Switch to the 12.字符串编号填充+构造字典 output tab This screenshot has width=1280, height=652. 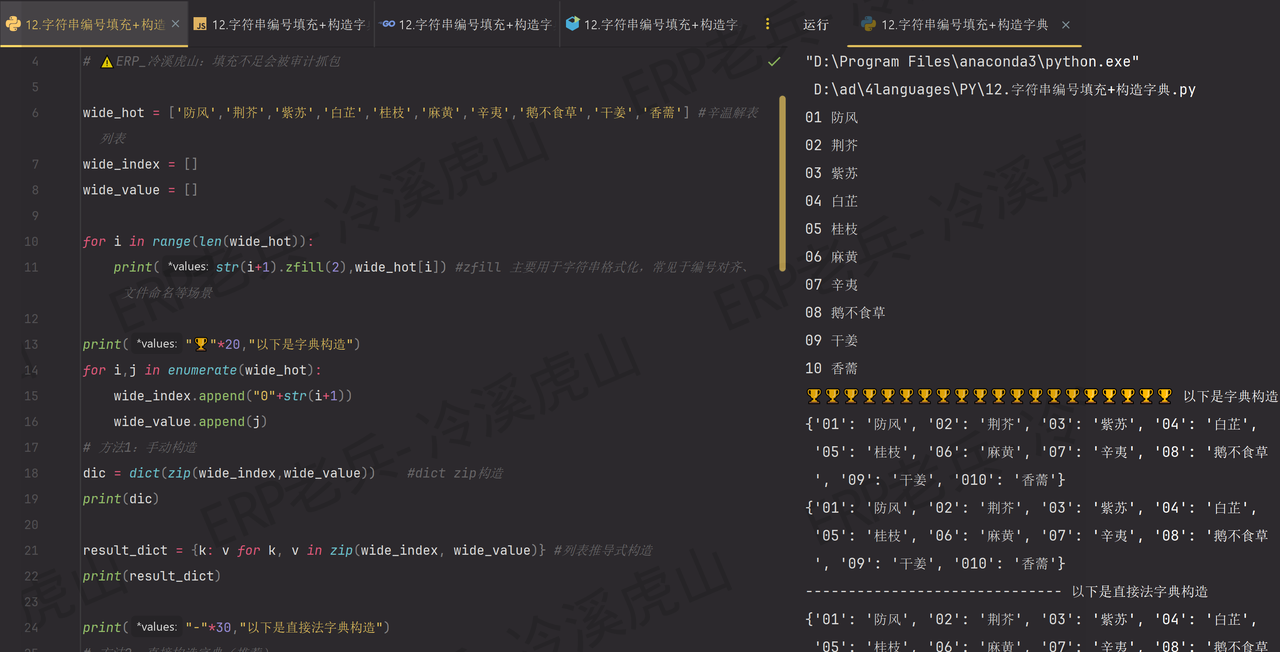tap(960, 24)
